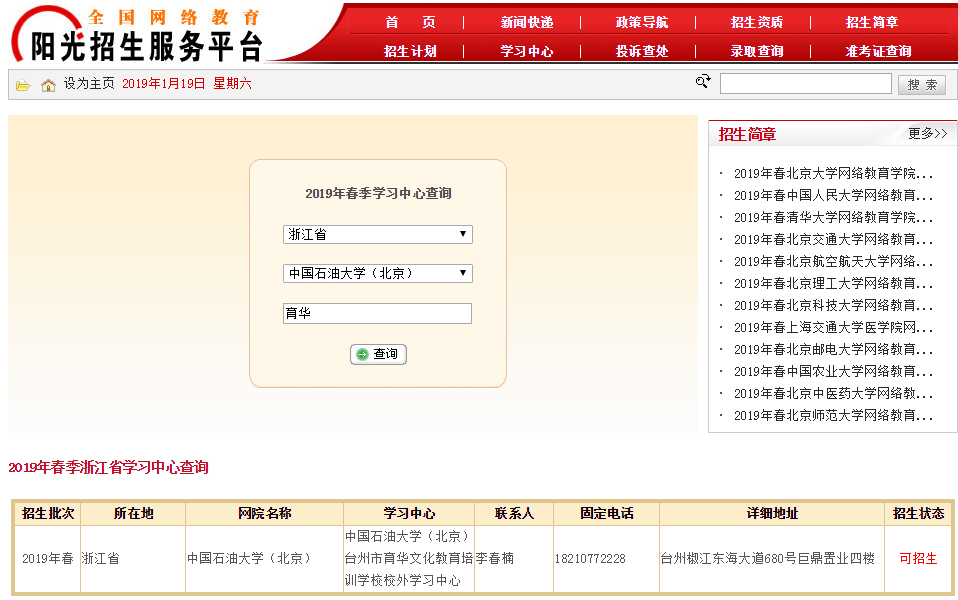The width and height of the screenshot is (958, 600).
Task: Open 2019年春北京师范大学网络教育 link
Action: click(833, 415)
